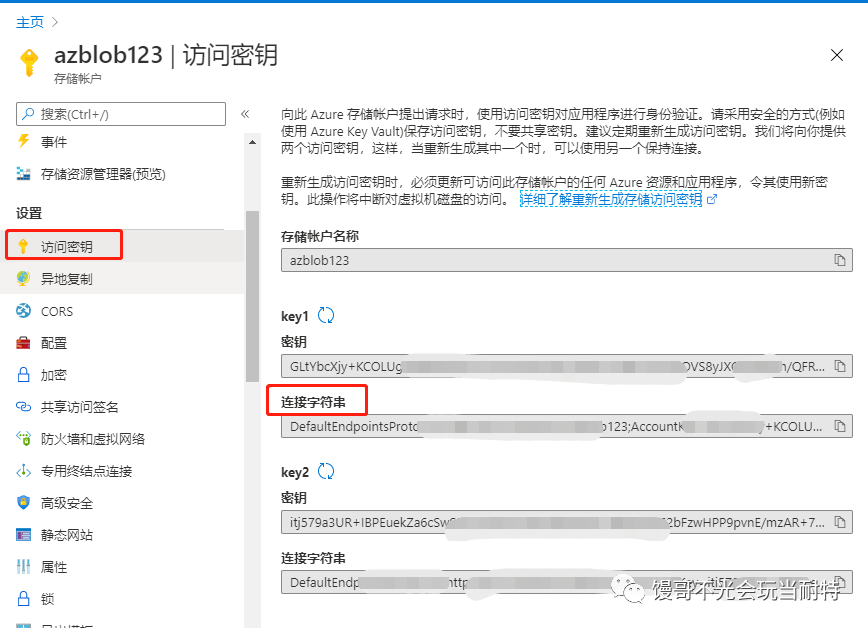Viewport: 868px width, 628px height.
Task: Click the search box 搜索(Ctrl+/)
Action: 121,114
